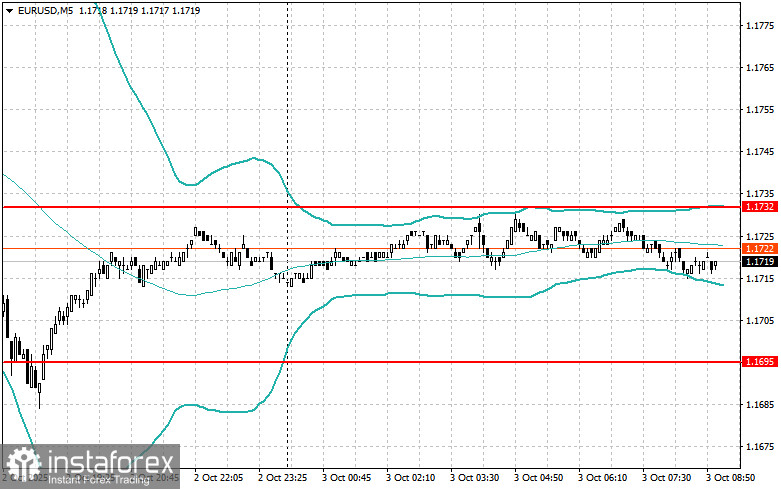The width and height of the screenshot is (781, 489).
Task: Click the 1.1745 price axis value
Action: [761, 152]
